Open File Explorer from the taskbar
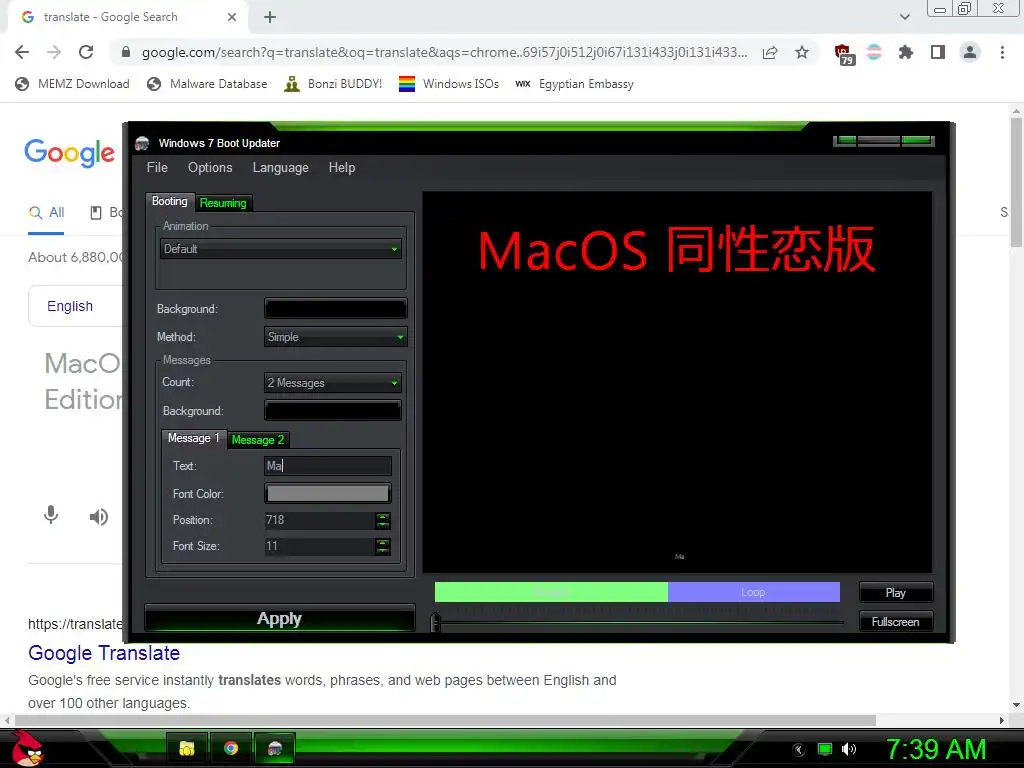Screen dimensions: 1024x768 [187, 748]
